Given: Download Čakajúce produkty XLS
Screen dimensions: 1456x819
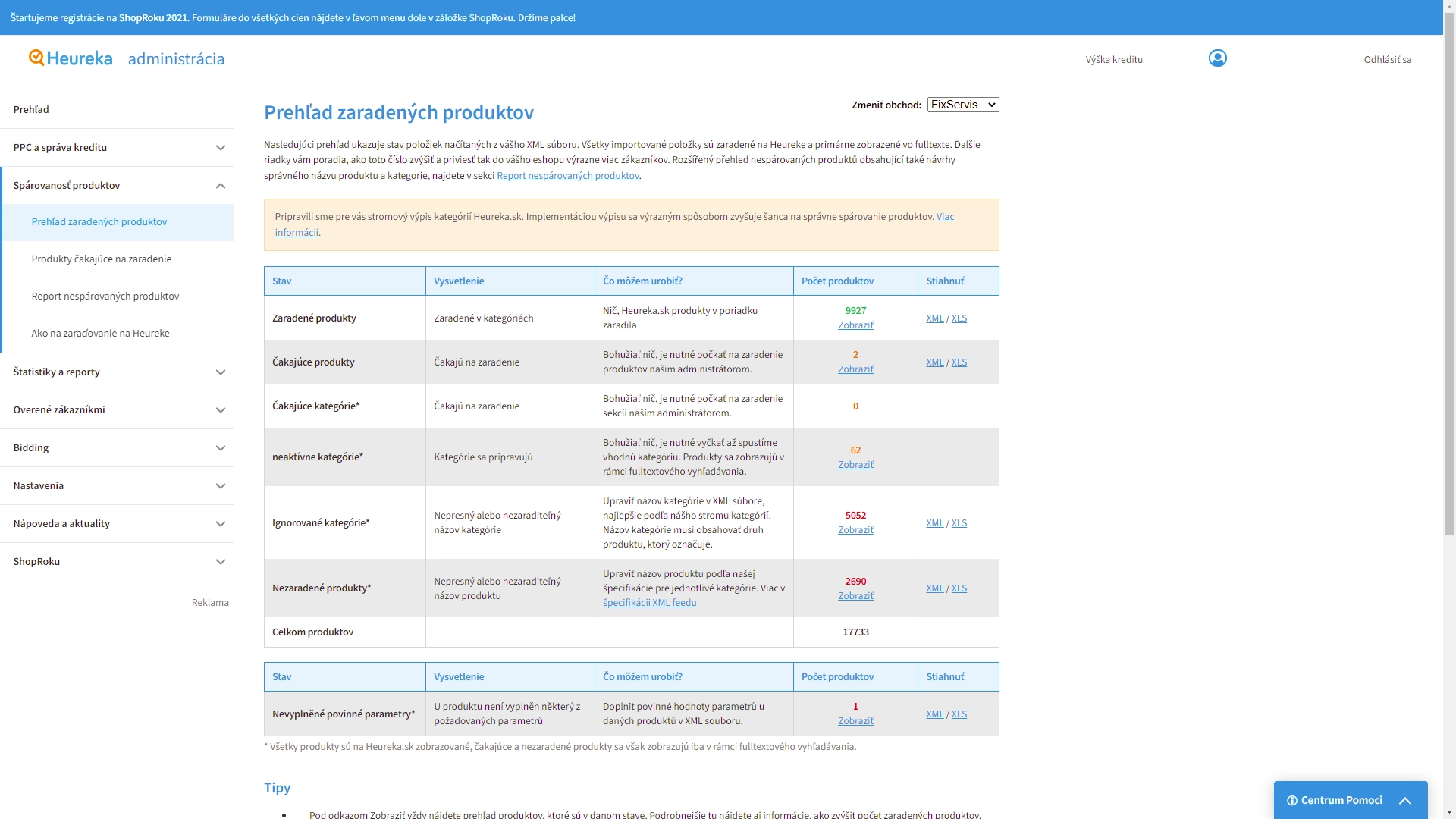Looking at the screenshot, I should (x=959, y=362).
